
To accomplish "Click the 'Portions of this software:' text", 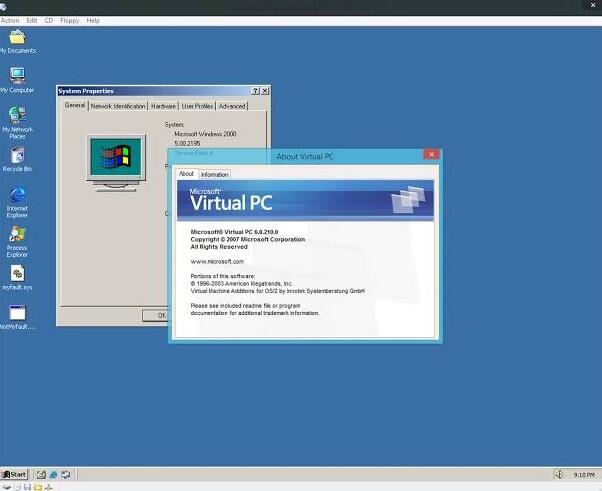I will [x=223, y=276].
